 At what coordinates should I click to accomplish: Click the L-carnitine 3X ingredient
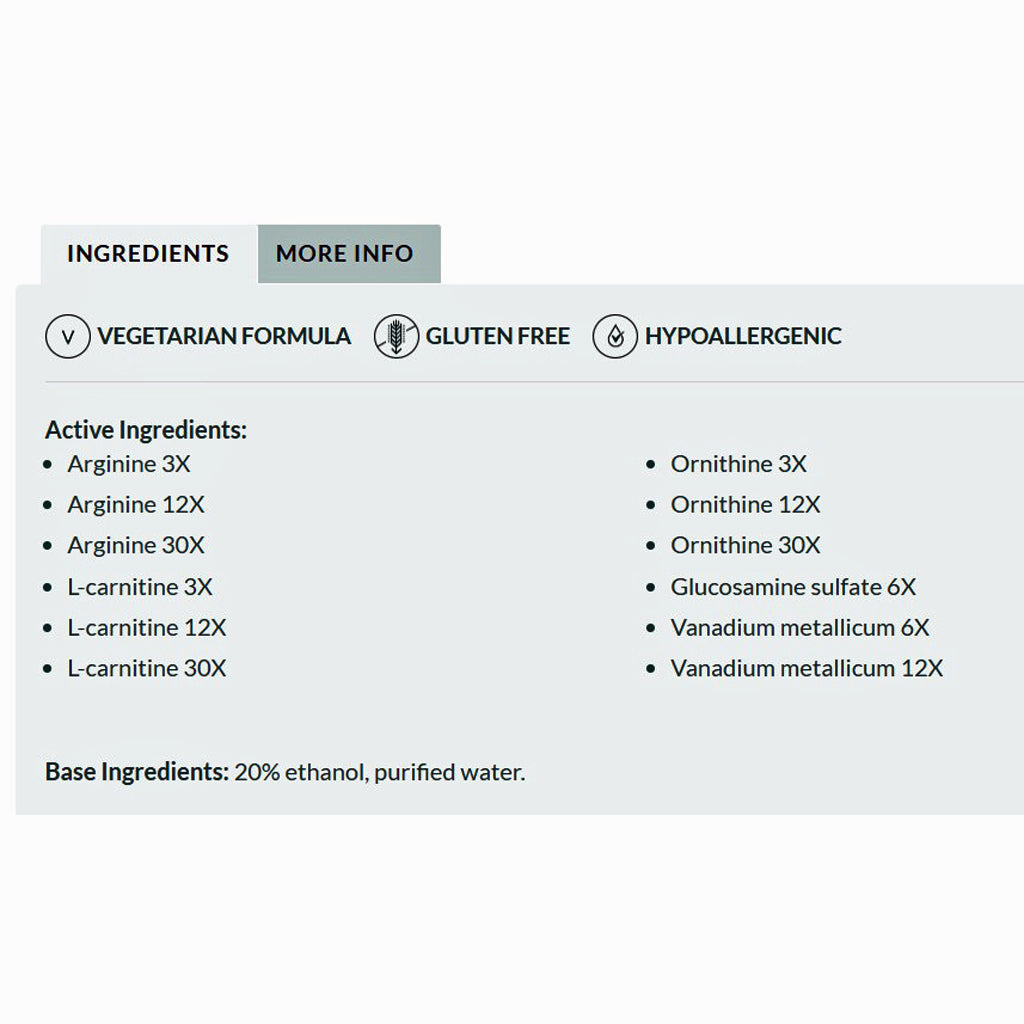pyautogui.click(x=140, y=587)
